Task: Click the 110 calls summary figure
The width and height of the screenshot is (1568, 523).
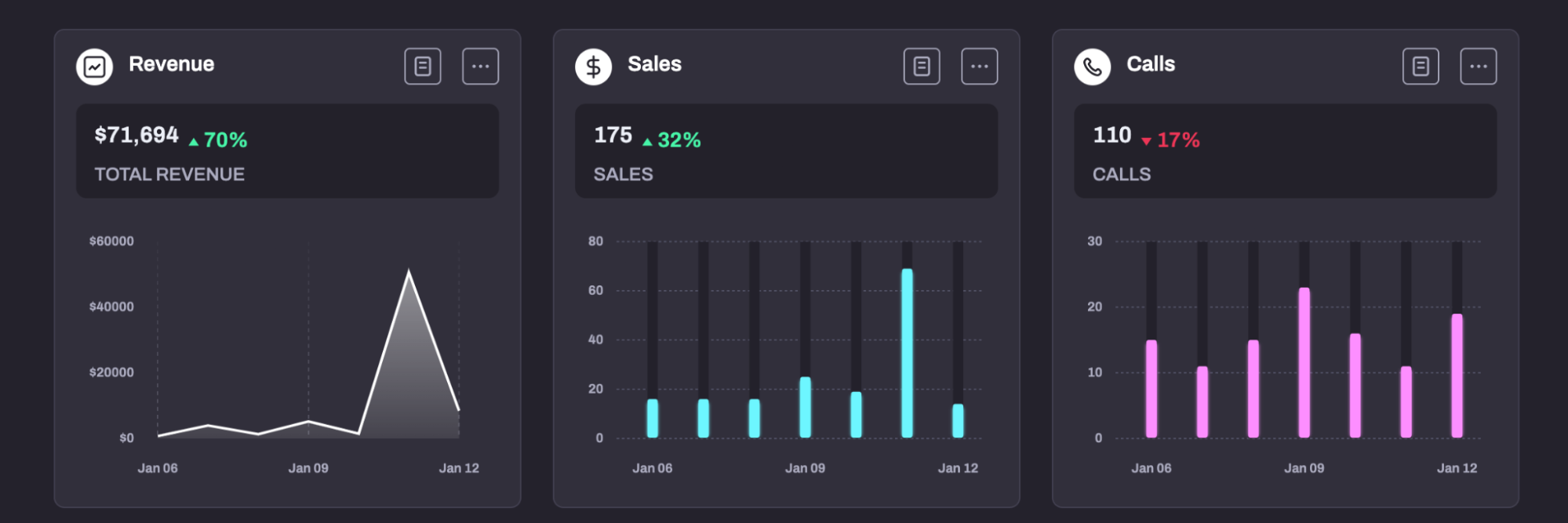Action: (1112, 136)
